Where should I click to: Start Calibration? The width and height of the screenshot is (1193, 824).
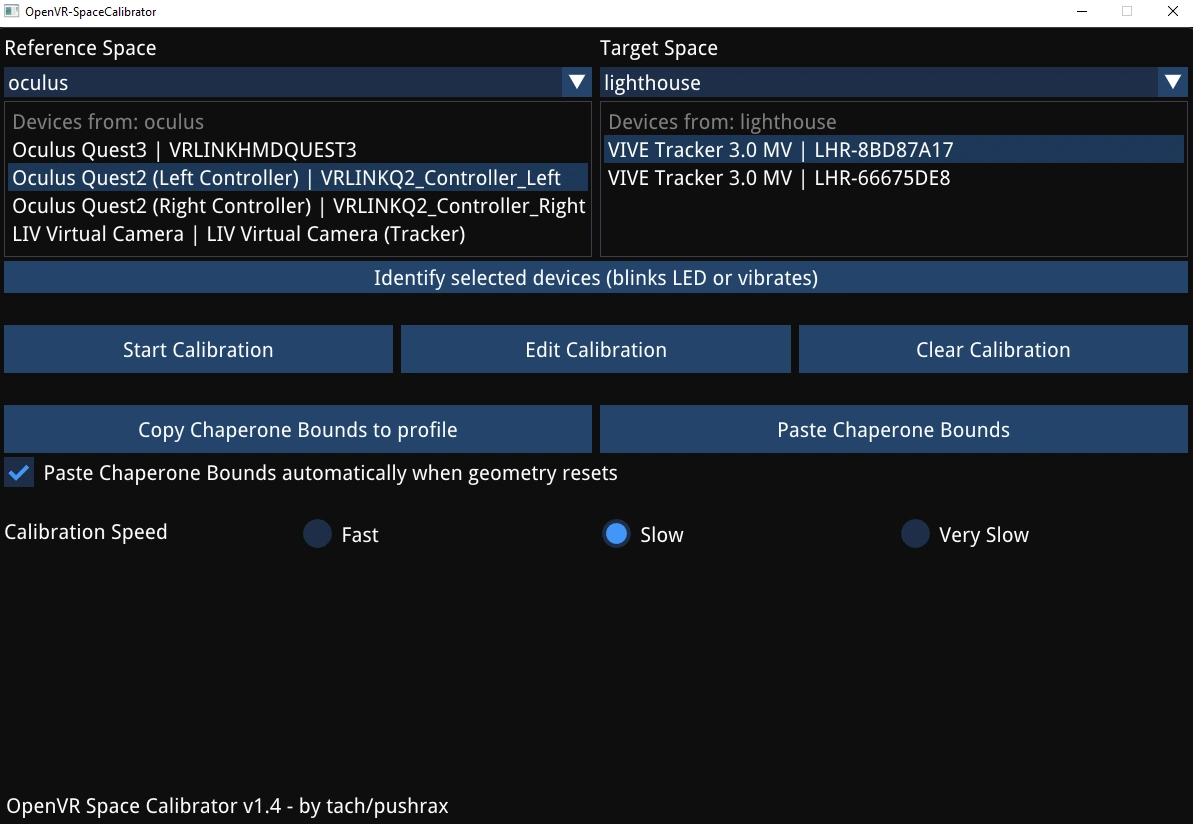tap(199, 349)
